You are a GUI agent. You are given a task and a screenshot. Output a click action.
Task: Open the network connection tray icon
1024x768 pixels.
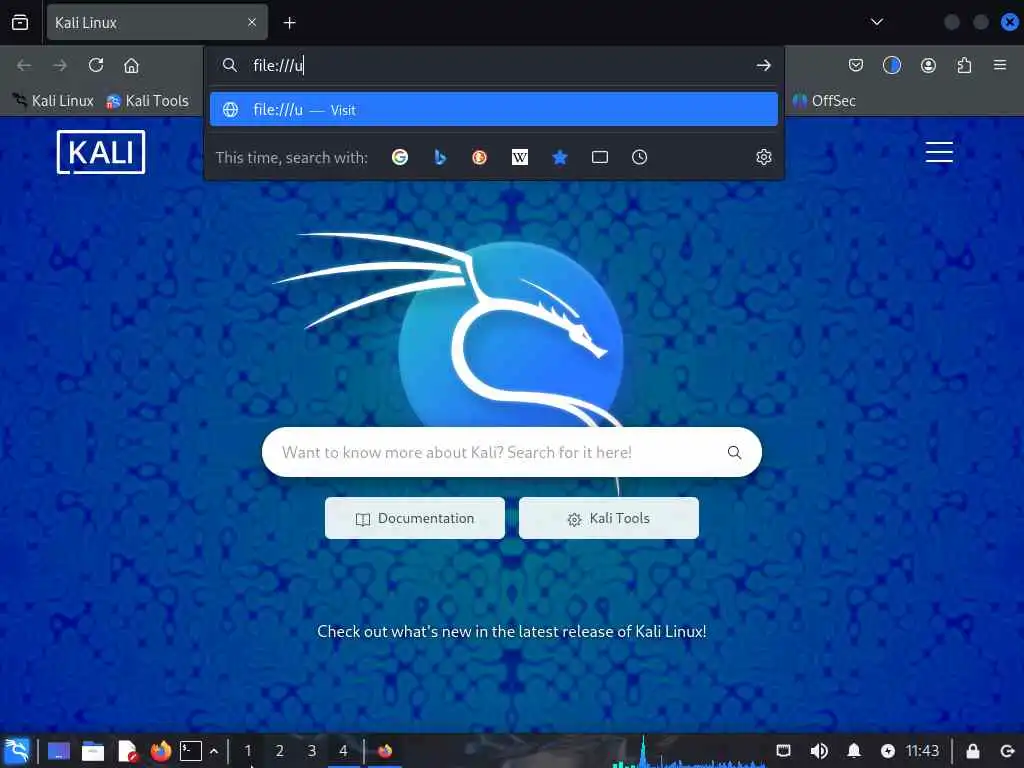coord(783,751)
